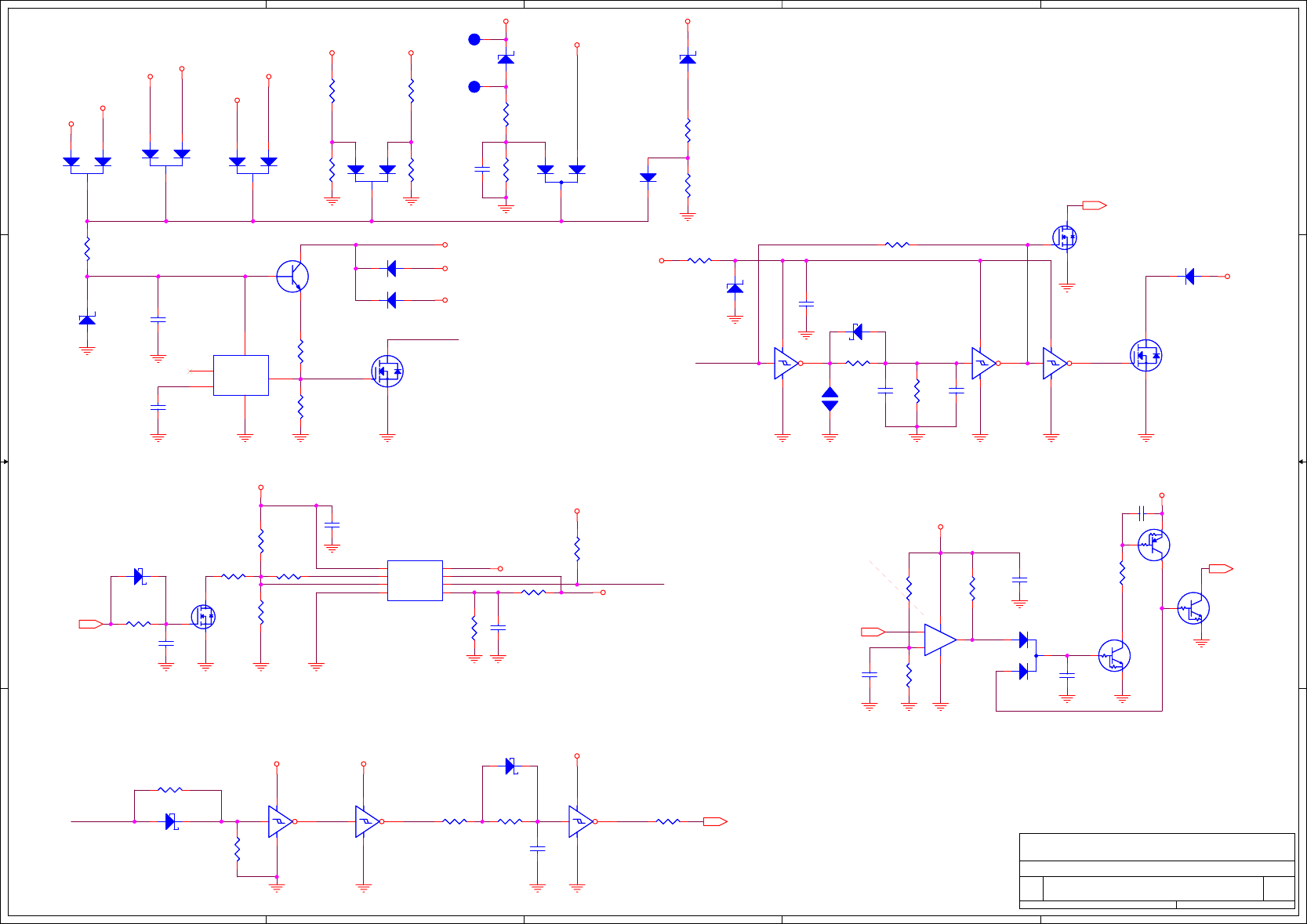Select the Schmitt inverter feeding the large MOSFET gate
The height and width of the screenshot is (924, 1307).
point(1056,364)
